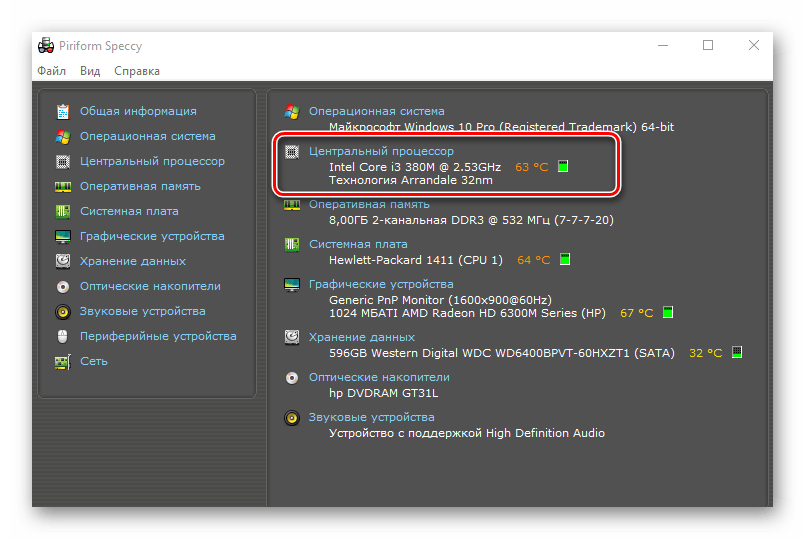The height and width of the screenshot is (539, 805).
Task: Click the Windows flag icon in summary panel
Action: click(292, 111)
